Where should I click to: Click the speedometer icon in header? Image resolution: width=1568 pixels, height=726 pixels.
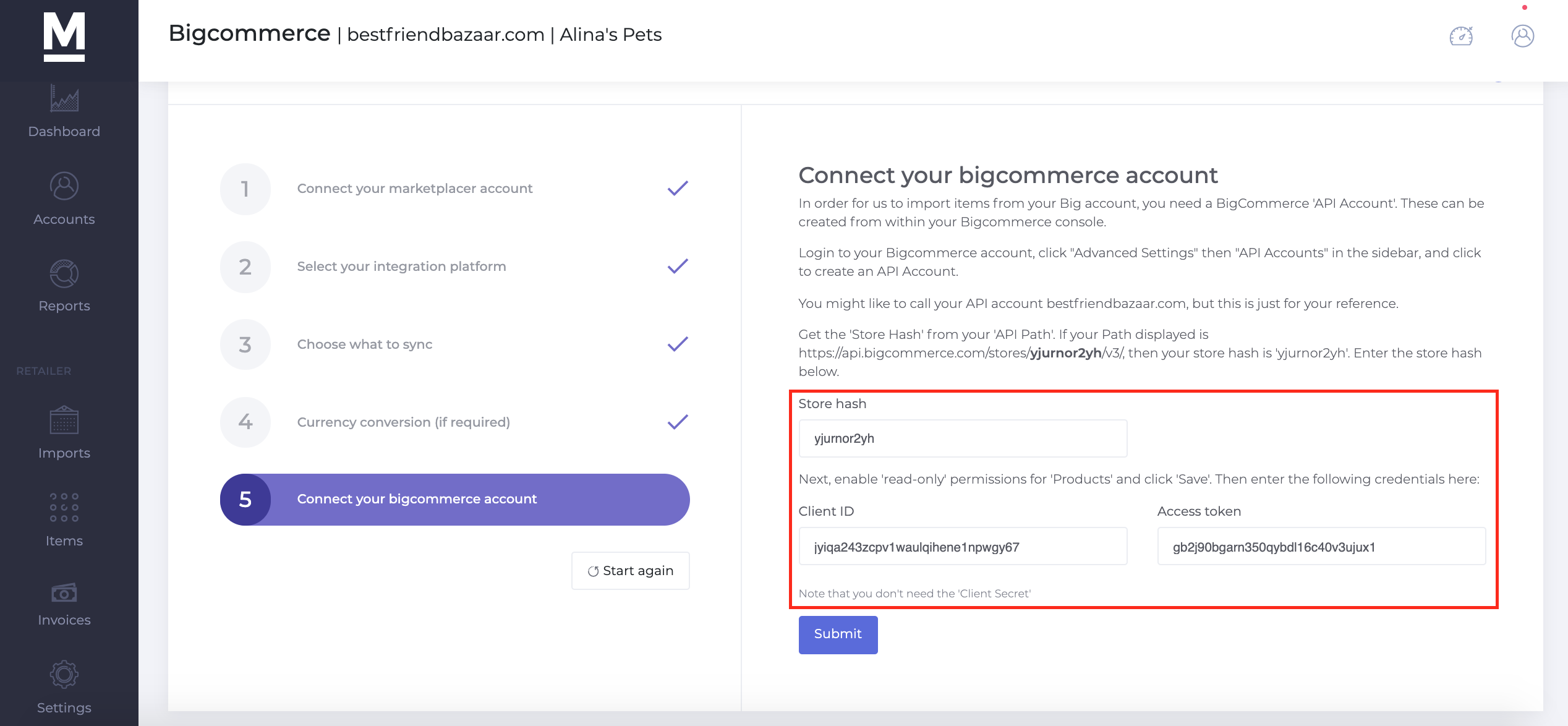(1462, 36)
